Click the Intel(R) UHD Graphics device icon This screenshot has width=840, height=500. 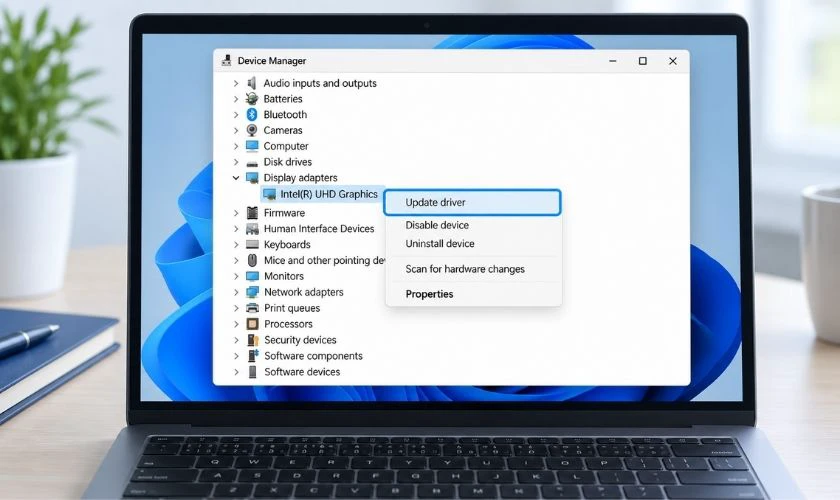point(269,194)
